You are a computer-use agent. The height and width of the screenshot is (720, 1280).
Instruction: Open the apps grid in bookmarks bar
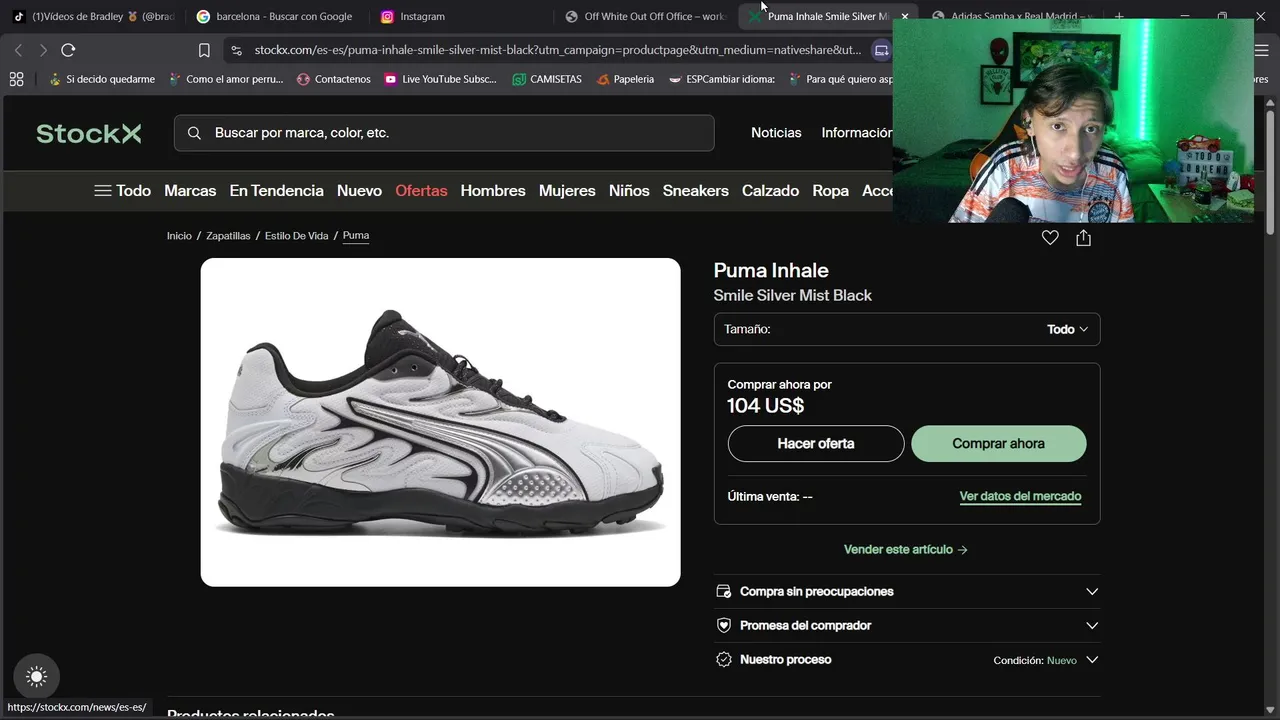point(16,79)
